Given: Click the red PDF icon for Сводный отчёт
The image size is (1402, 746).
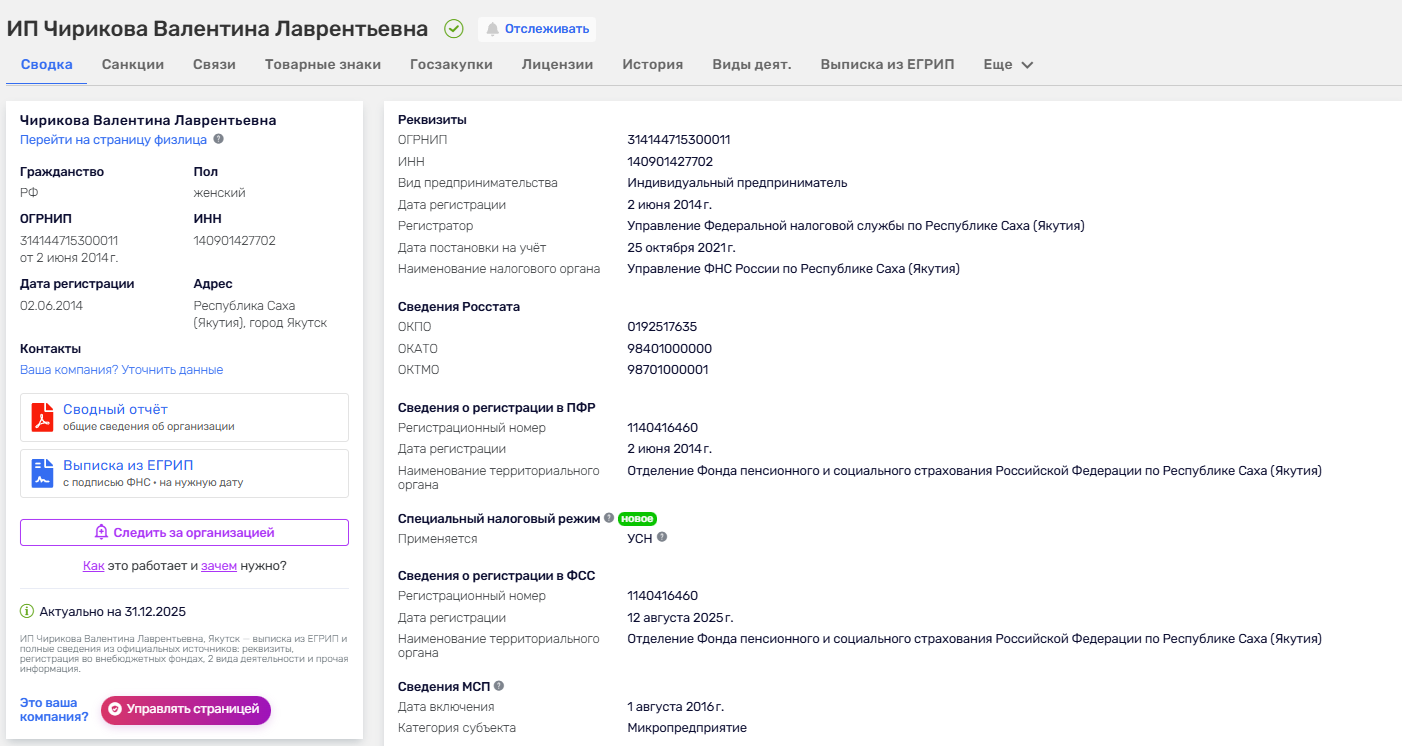Looking at the screenshot, I should tap(42, 417).
